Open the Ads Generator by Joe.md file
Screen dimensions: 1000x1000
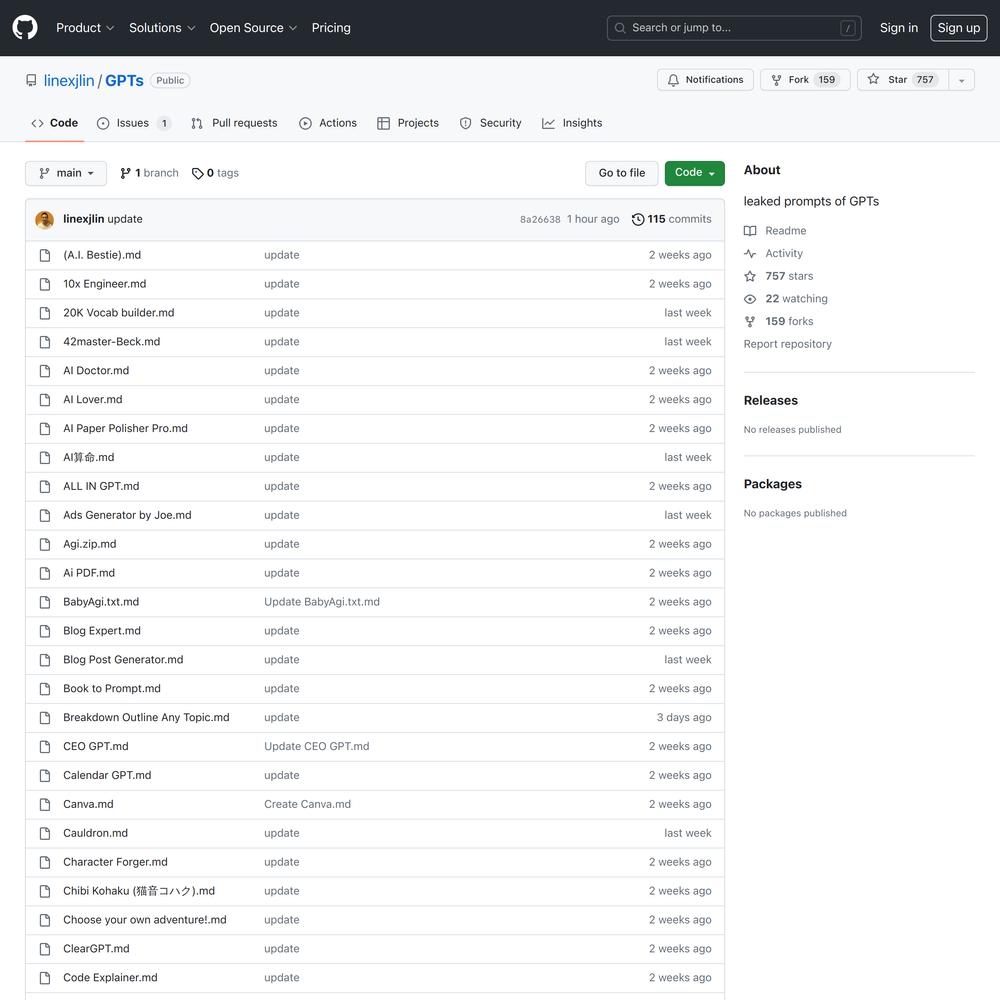[x=128, y=515]
